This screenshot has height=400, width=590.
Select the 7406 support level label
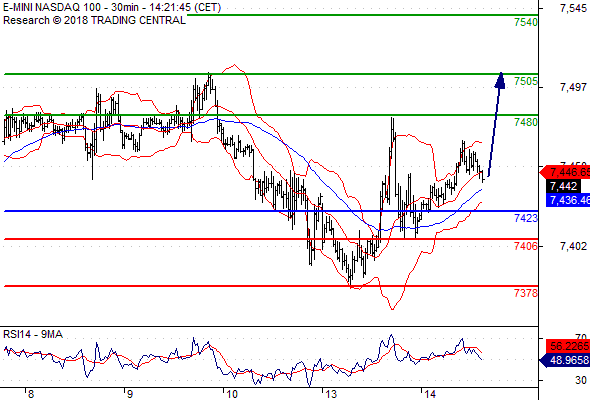526,246
